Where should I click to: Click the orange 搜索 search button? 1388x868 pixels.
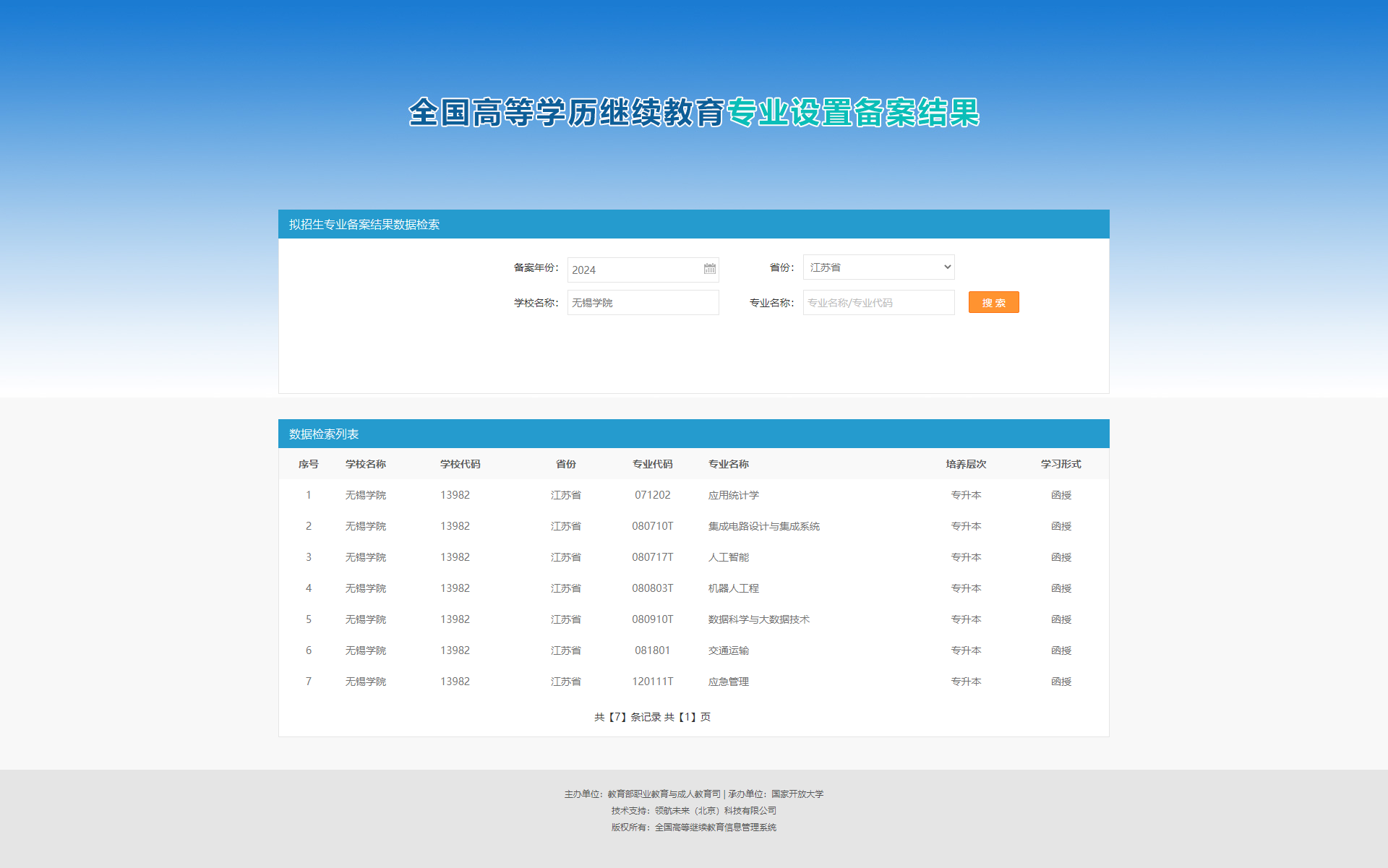pos(993,303)
